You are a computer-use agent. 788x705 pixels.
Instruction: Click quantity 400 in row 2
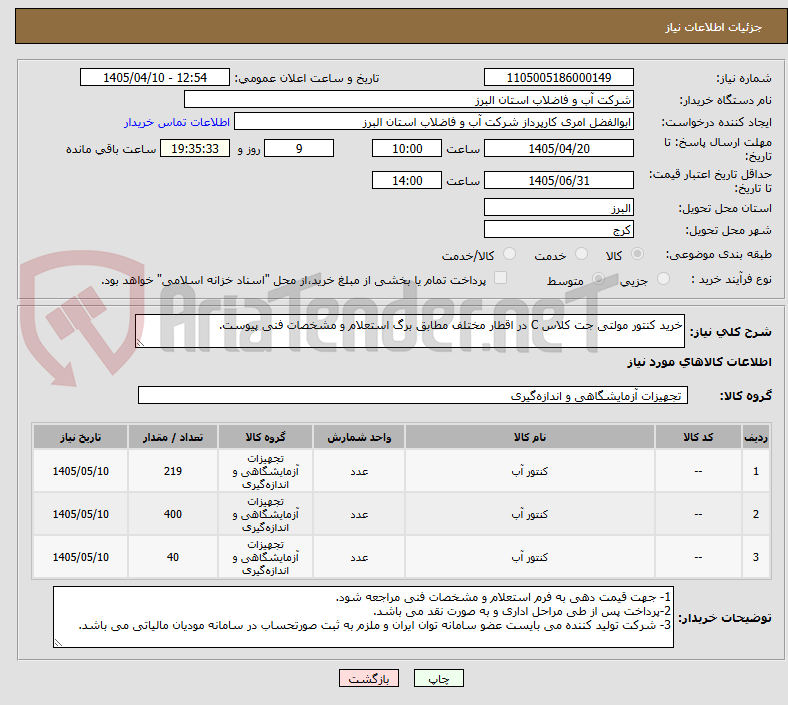173,514
